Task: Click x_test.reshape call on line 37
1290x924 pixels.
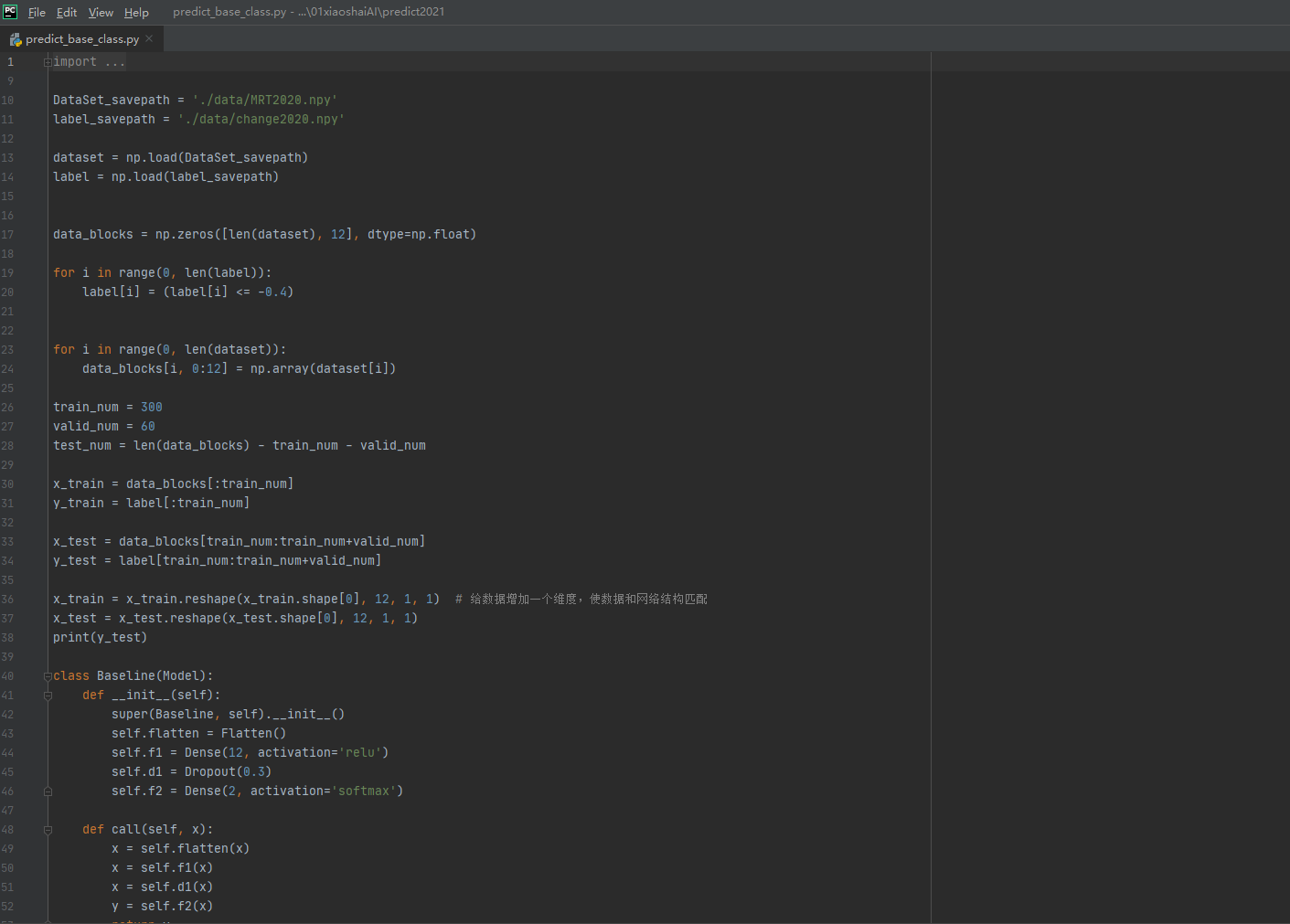Action: (268, 619)
